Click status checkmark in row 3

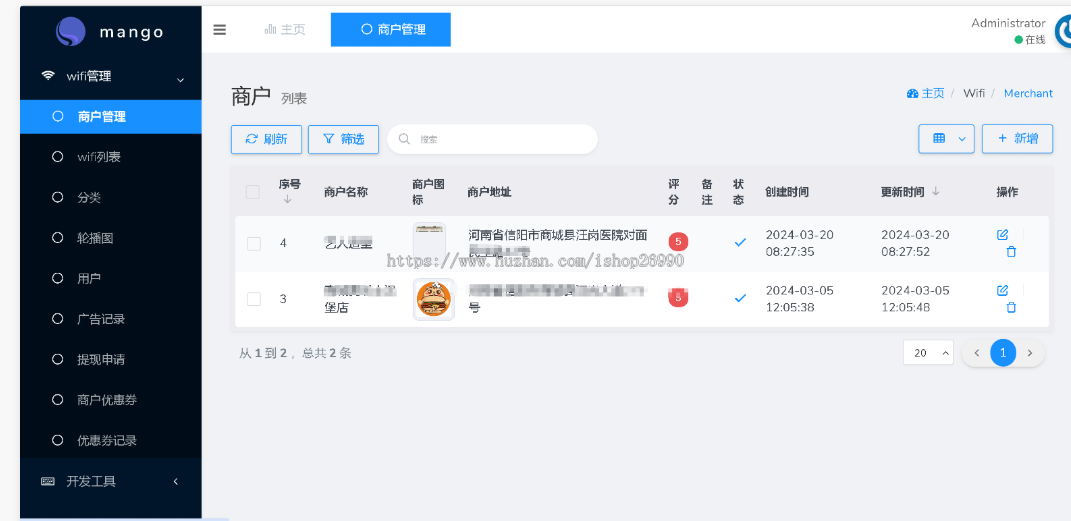coord(740,298)
